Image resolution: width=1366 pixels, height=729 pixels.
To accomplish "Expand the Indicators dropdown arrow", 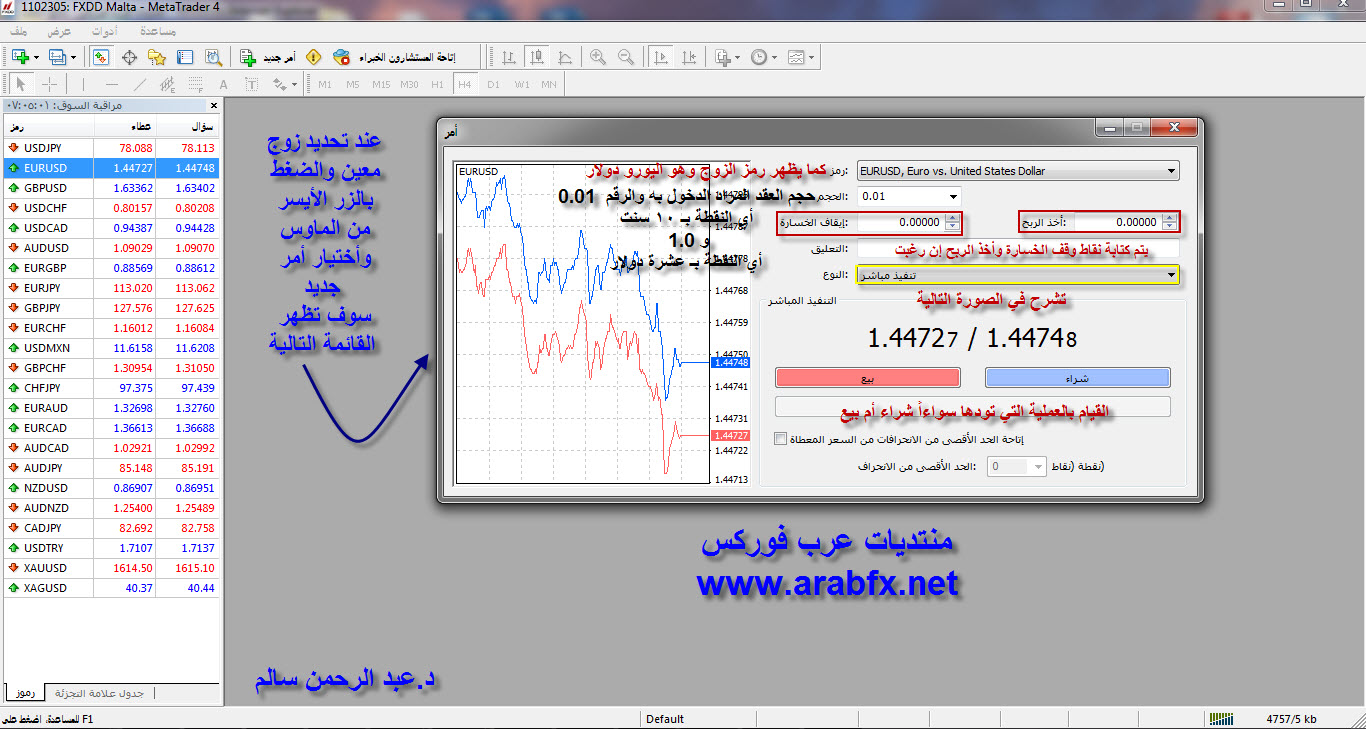I will click(736, 57).
